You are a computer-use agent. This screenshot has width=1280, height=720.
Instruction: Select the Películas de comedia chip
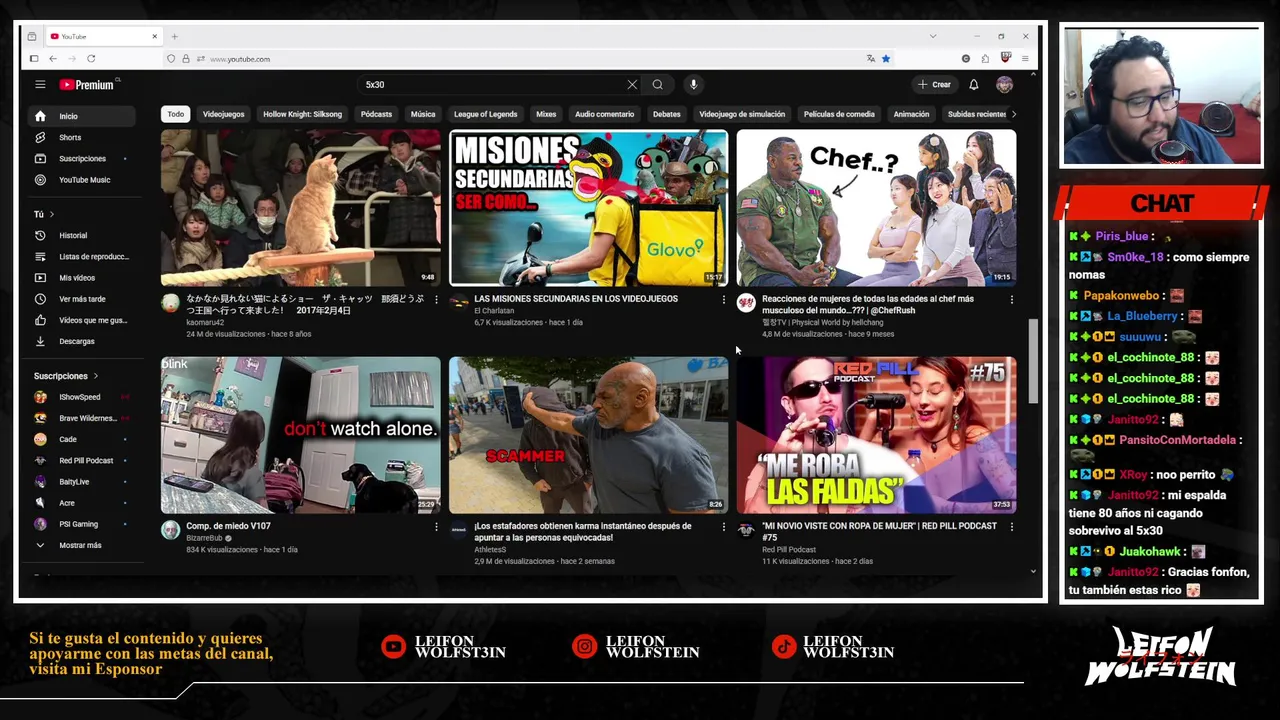coord(839,114)
